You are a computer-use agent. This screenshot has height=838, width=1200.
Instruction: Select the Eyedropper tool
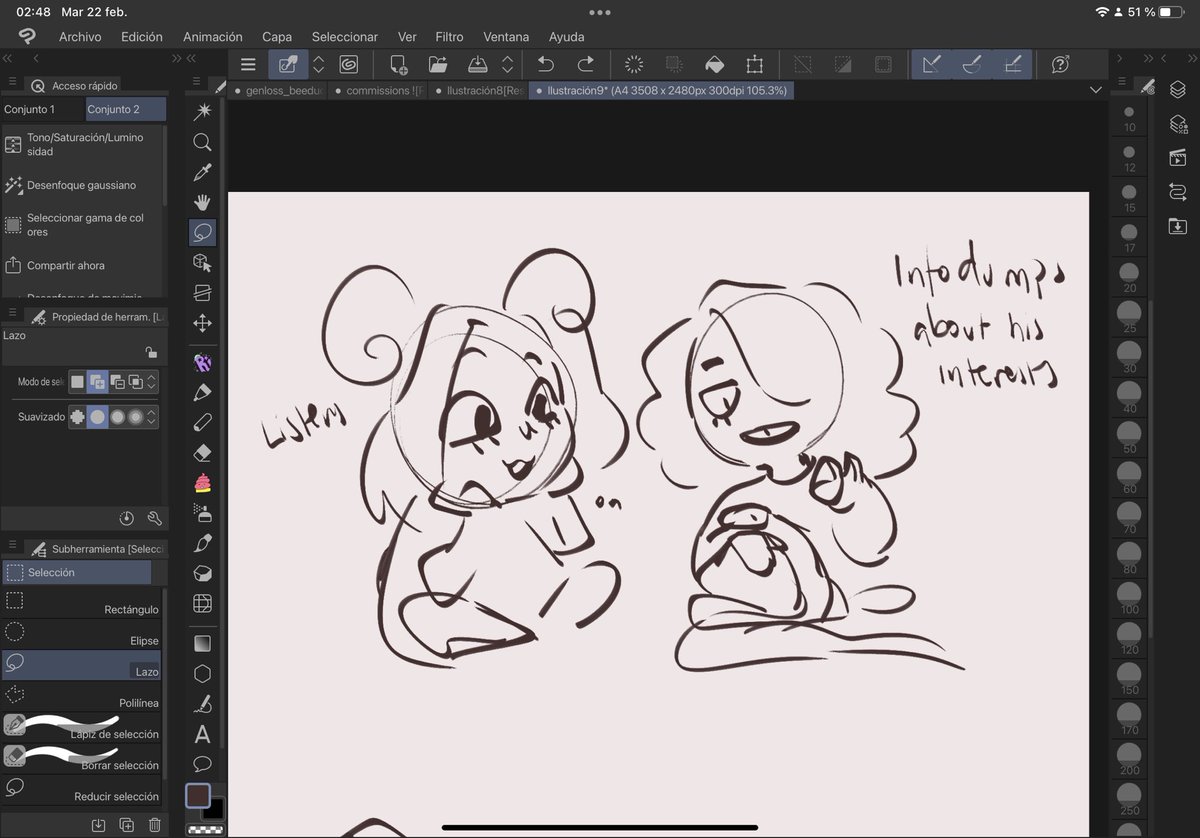coord(203,172)
